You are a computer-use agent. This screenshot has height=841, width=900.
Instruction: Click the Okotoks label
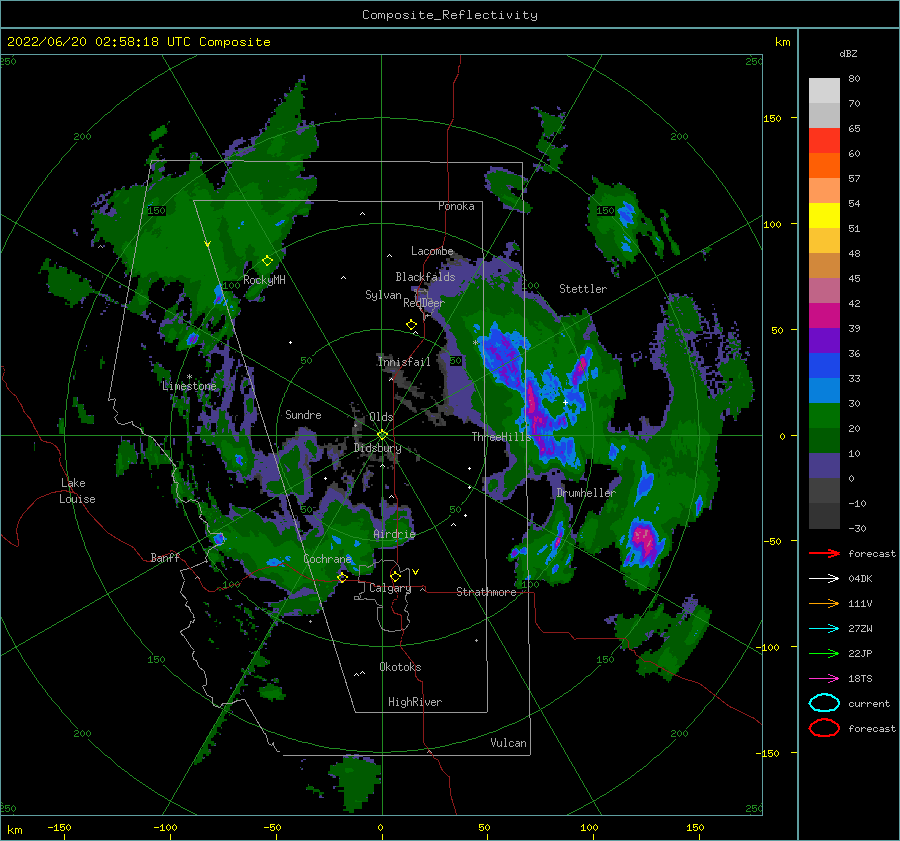[x=400, y=667]
